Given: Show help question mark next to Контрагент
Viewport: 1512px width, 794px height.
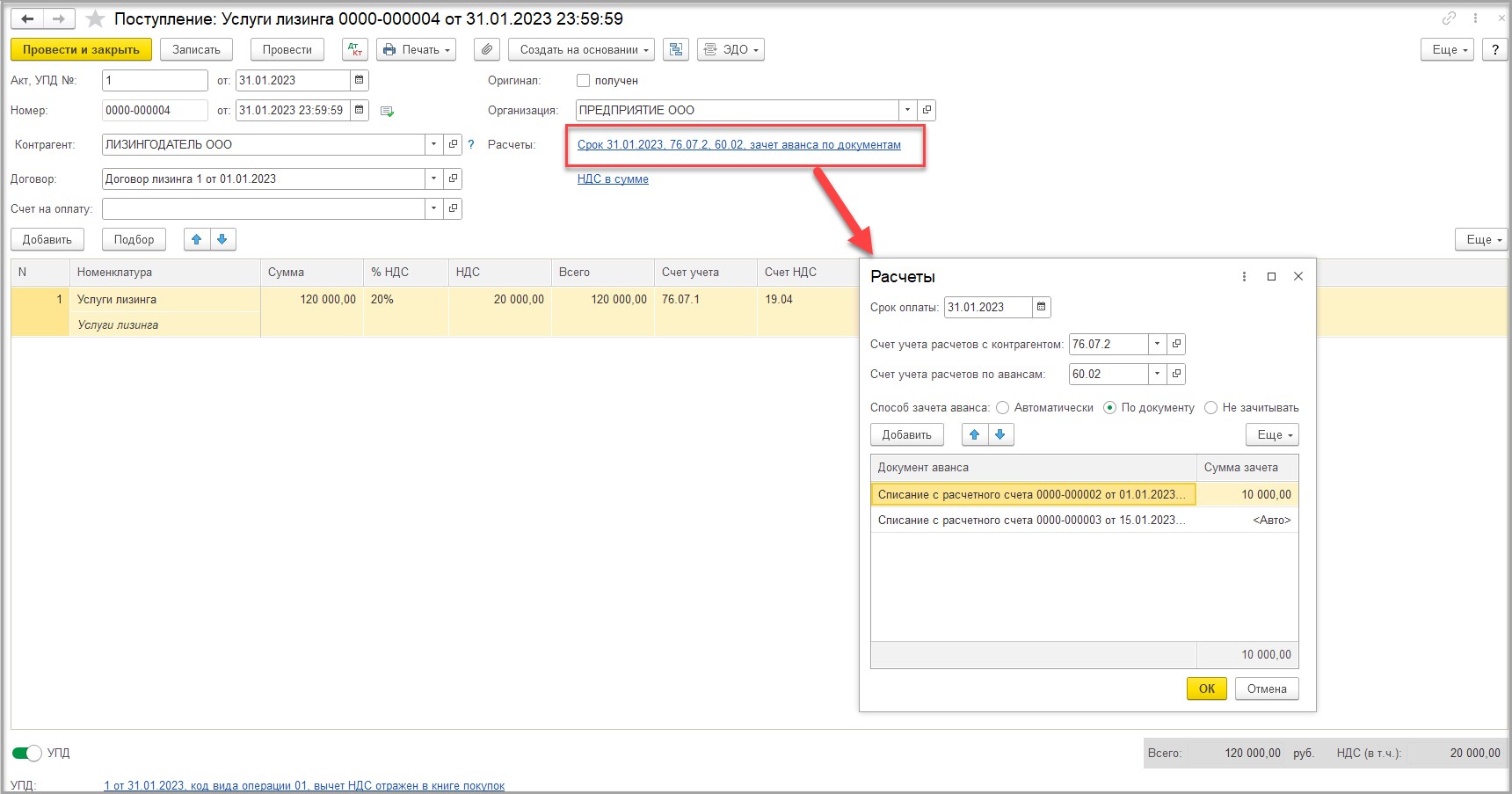Looking at the screenshot, I should click(x=471, y=144).
